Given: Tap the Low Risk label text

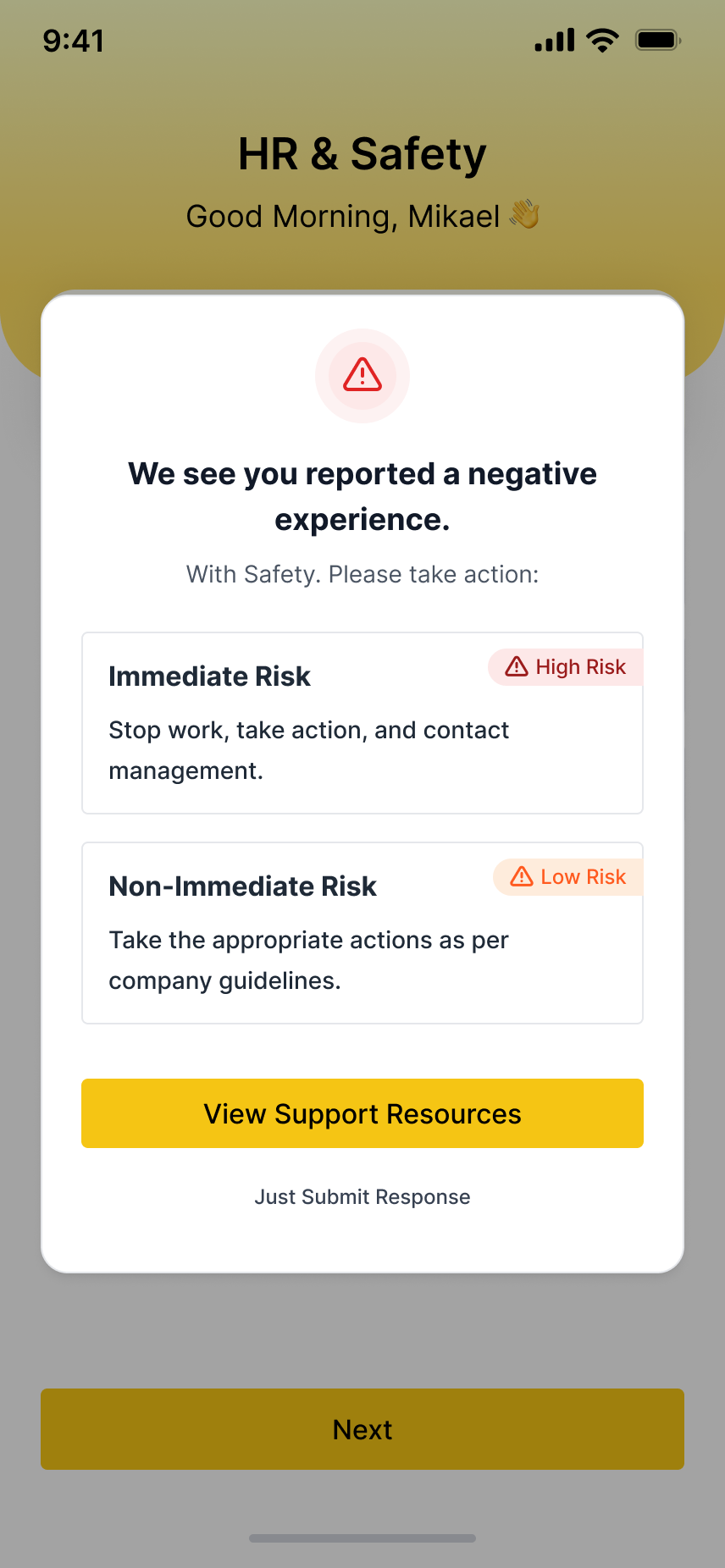Looking at the screenshot, I should pos(584,877).
